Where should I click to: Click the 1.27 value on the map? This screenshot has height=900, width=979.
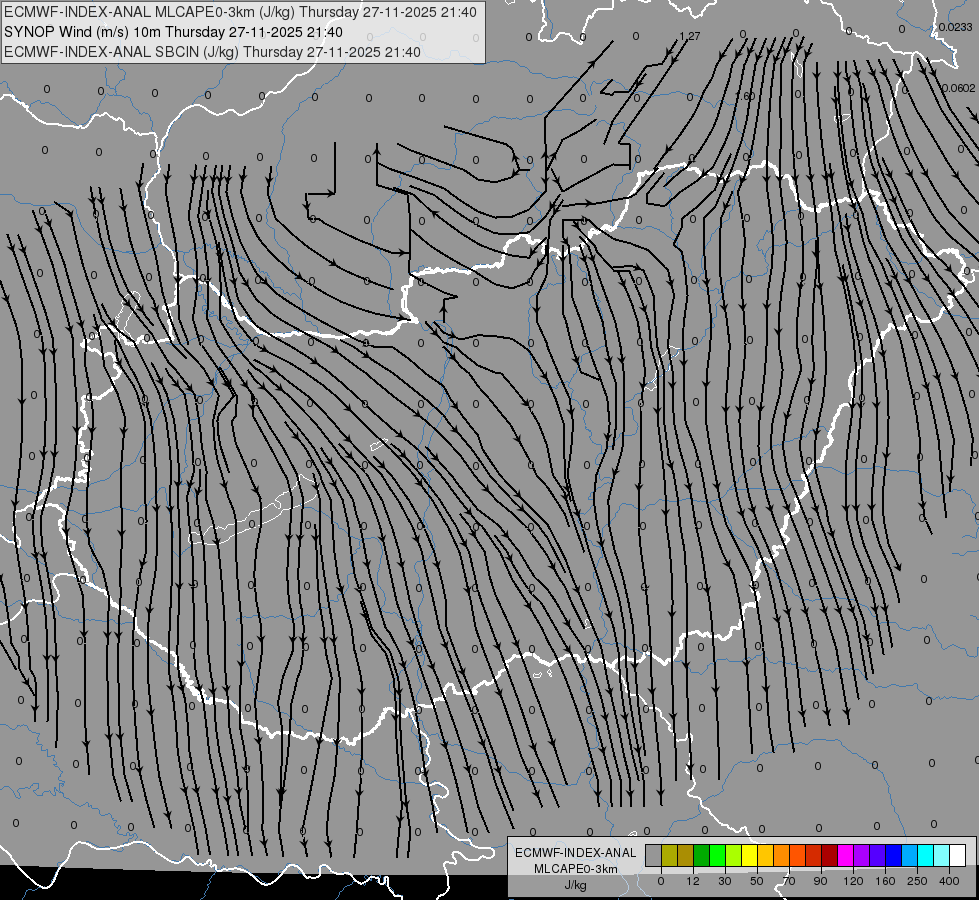click(x=690, y=36)
